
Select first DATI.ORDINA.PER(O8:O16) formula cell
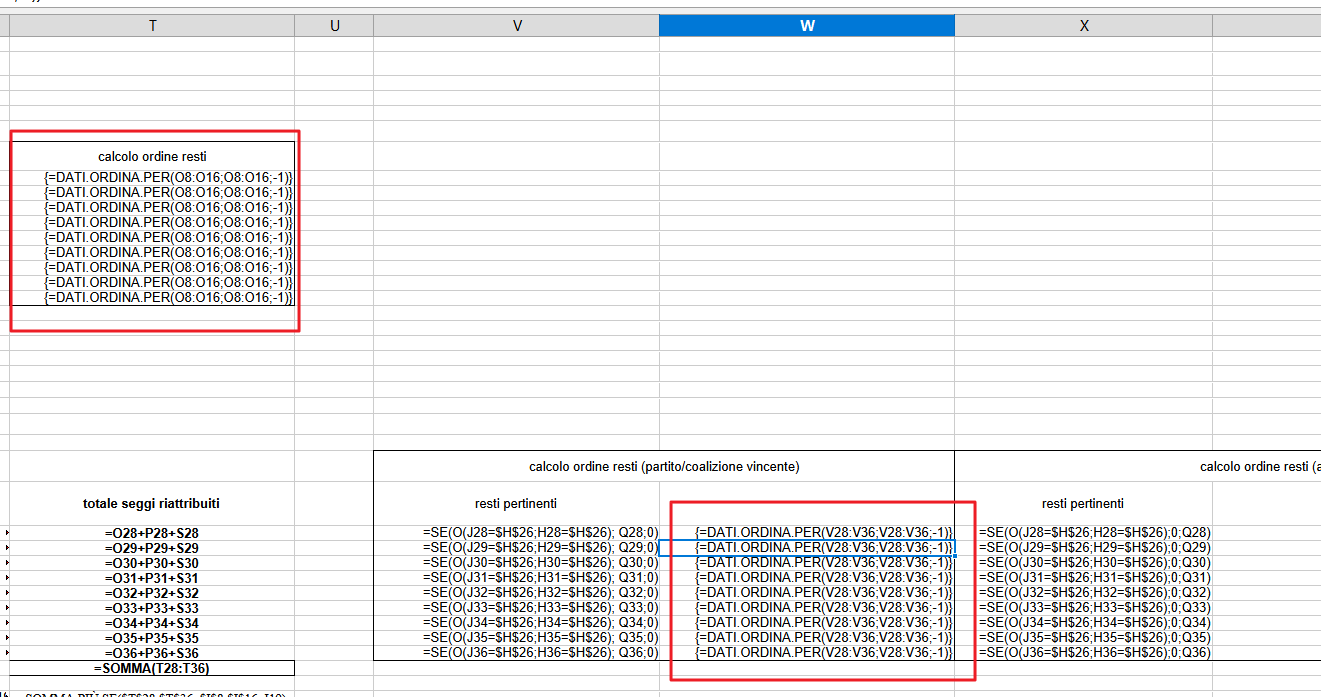[168, 177]
